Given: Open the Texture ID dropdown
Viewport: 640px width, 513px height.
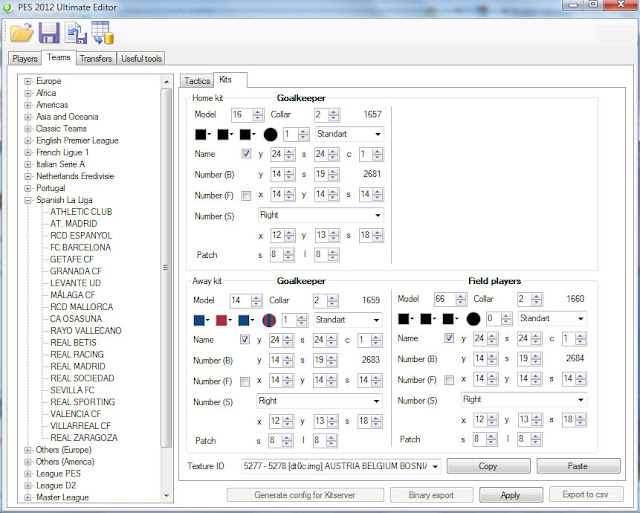Looking at the screenshot, I should coord(341,466).
